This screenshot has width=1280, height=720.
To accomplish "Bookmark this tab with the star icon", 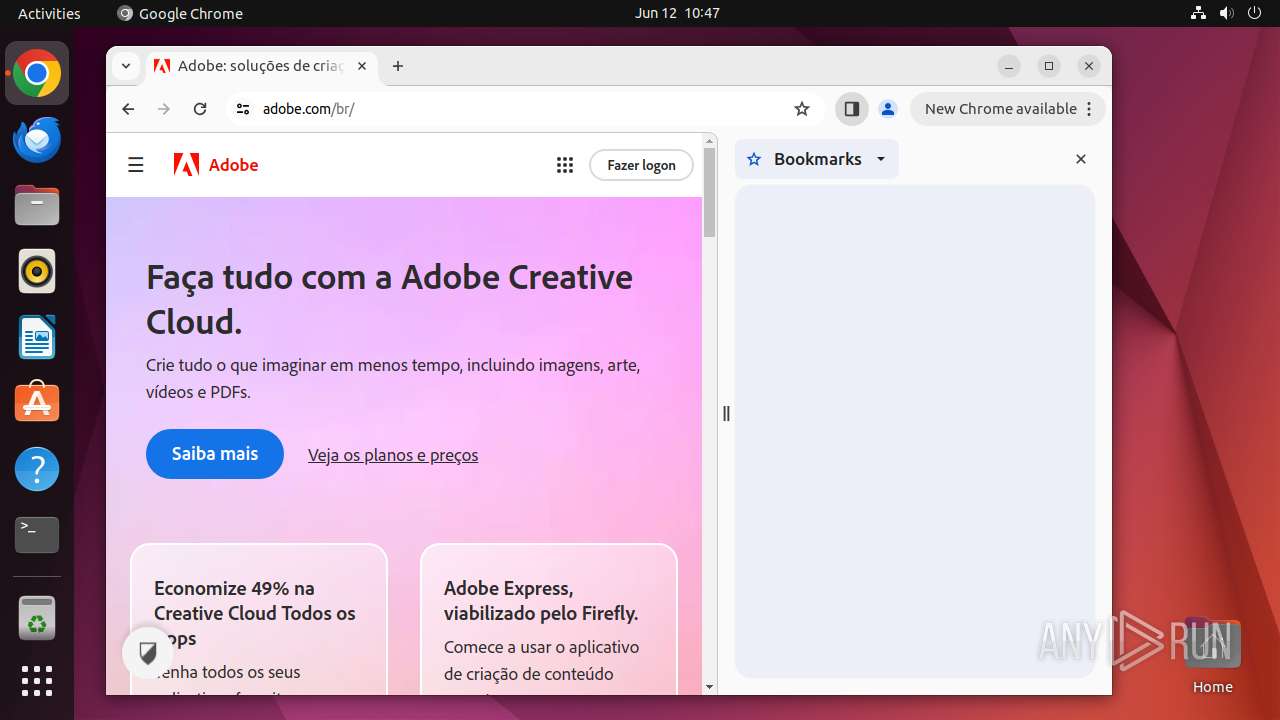I will (802, 109).
